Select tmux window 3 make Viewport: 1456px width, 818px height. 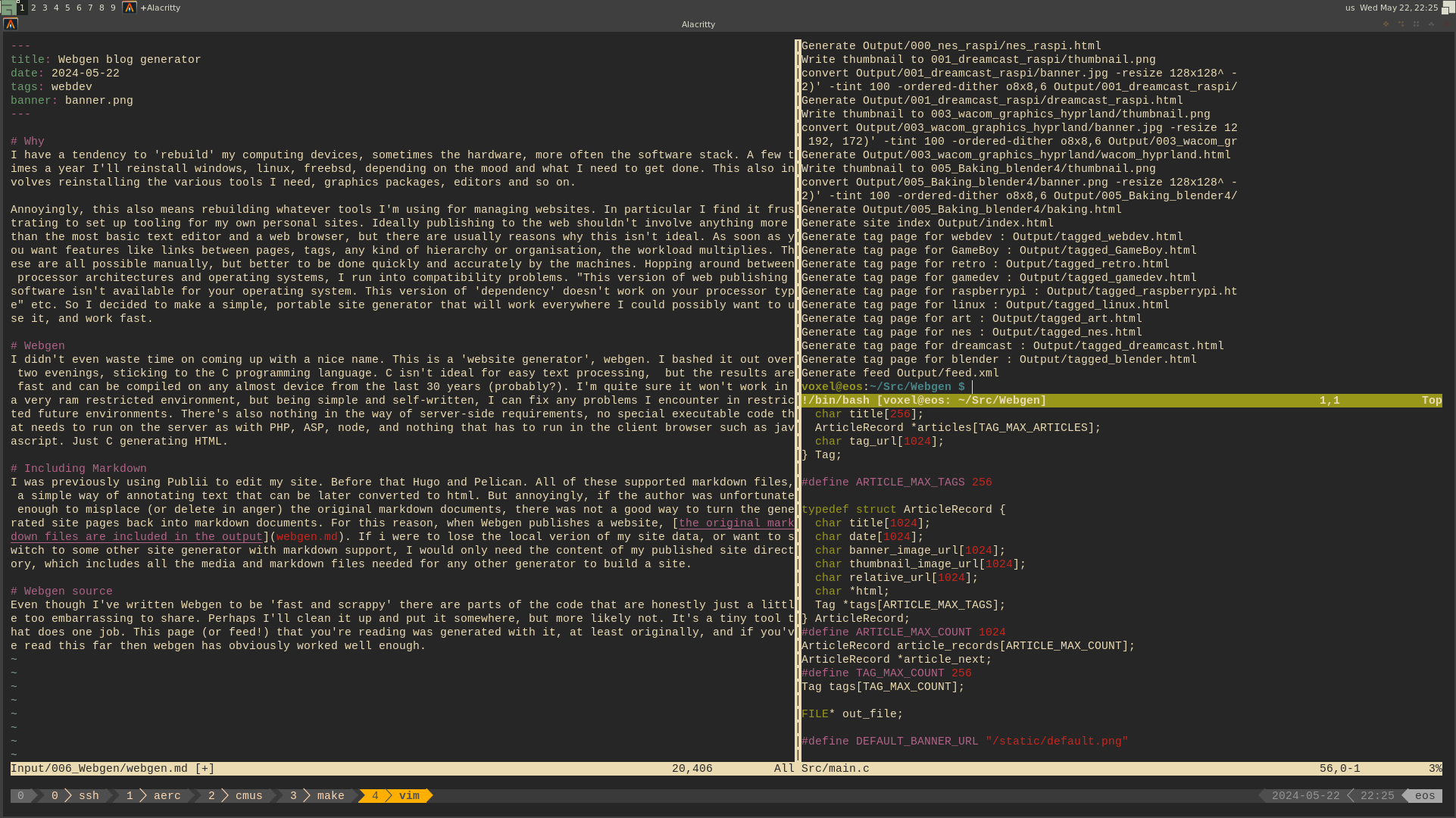(317, 796)
